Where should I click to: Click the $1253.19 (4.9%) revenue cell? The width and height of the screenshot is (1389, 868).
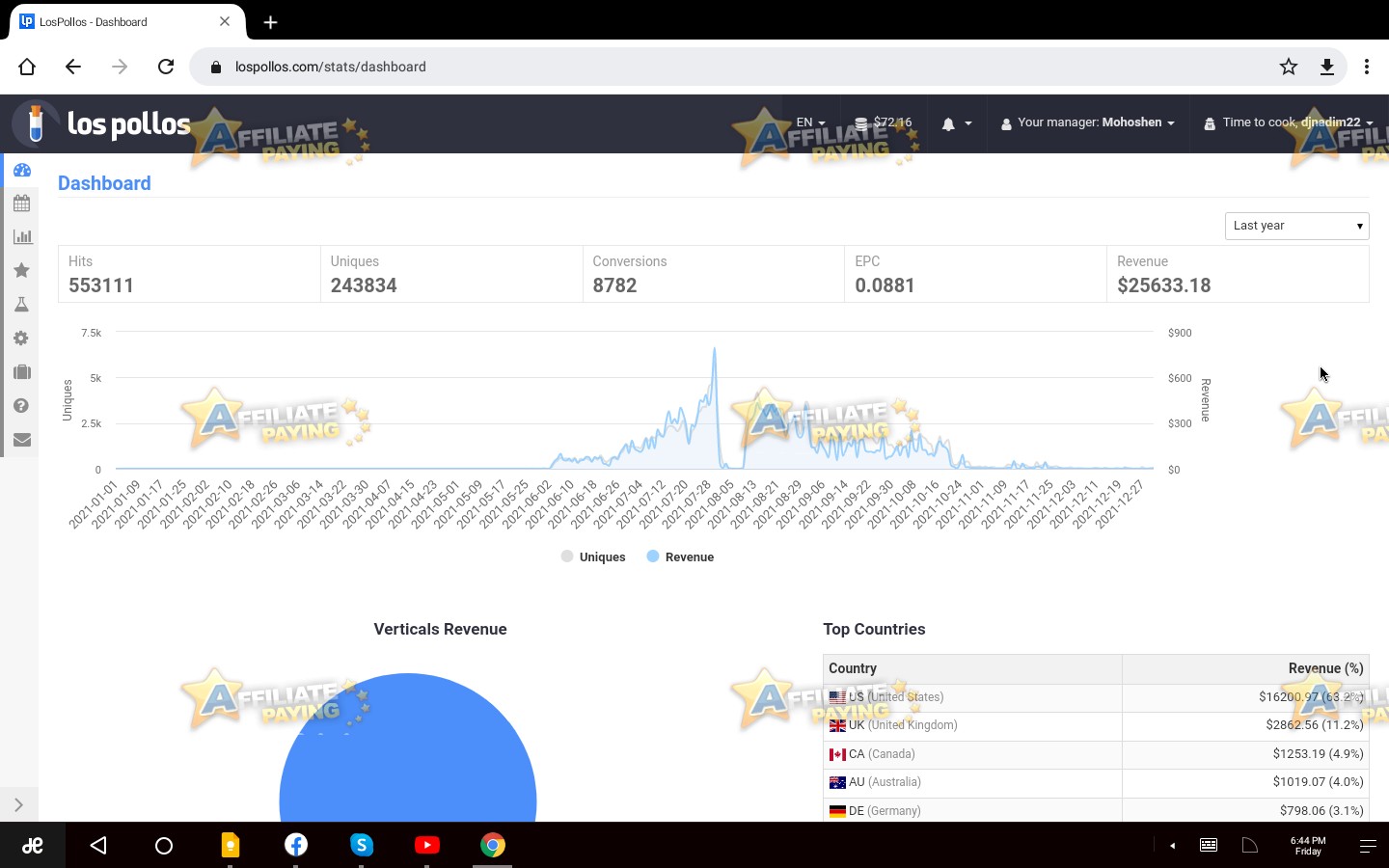[1245, 754]
